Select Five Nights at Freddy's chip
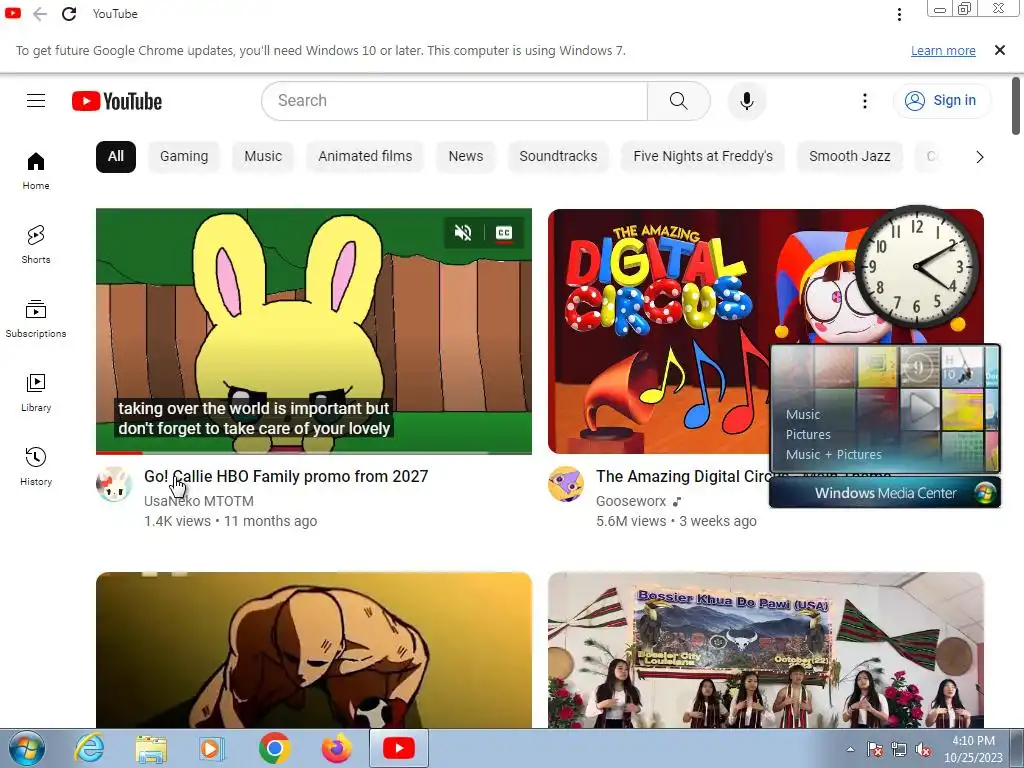The height and width of the screenshot is (768, 1024). coord(703,157)
